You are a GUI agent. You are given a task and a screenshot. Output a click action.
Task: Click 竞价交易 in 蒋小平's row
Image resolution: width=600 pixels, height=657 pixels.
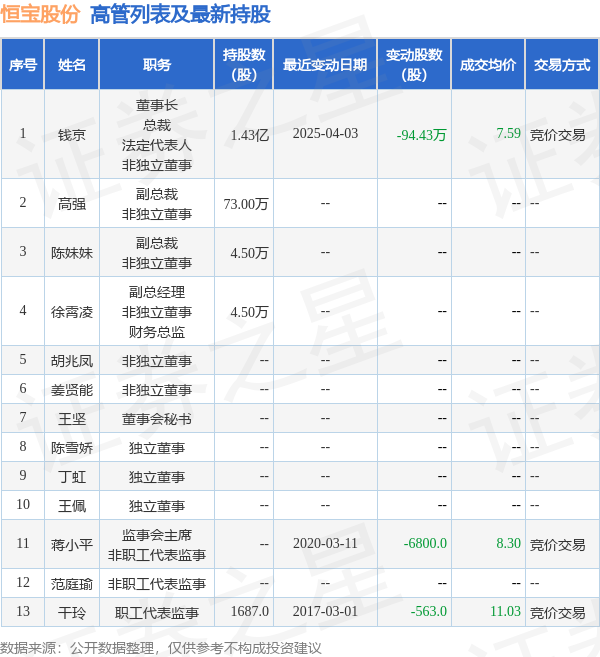[558, 545]
